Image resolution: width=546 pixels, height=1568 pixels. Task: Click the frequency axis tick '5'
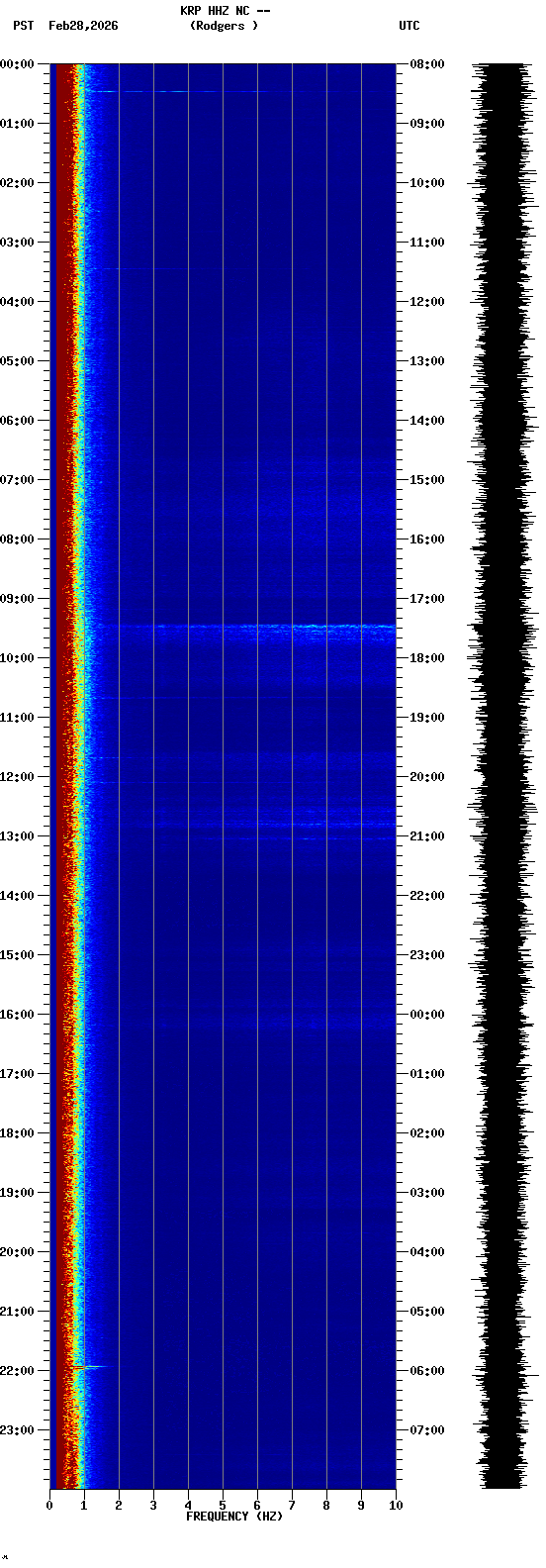223,1506
